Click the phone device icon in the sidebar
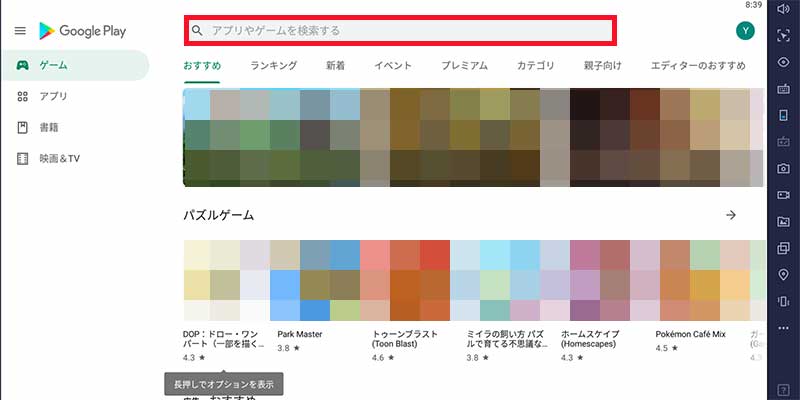800x400 pixels. coord(783,115)
